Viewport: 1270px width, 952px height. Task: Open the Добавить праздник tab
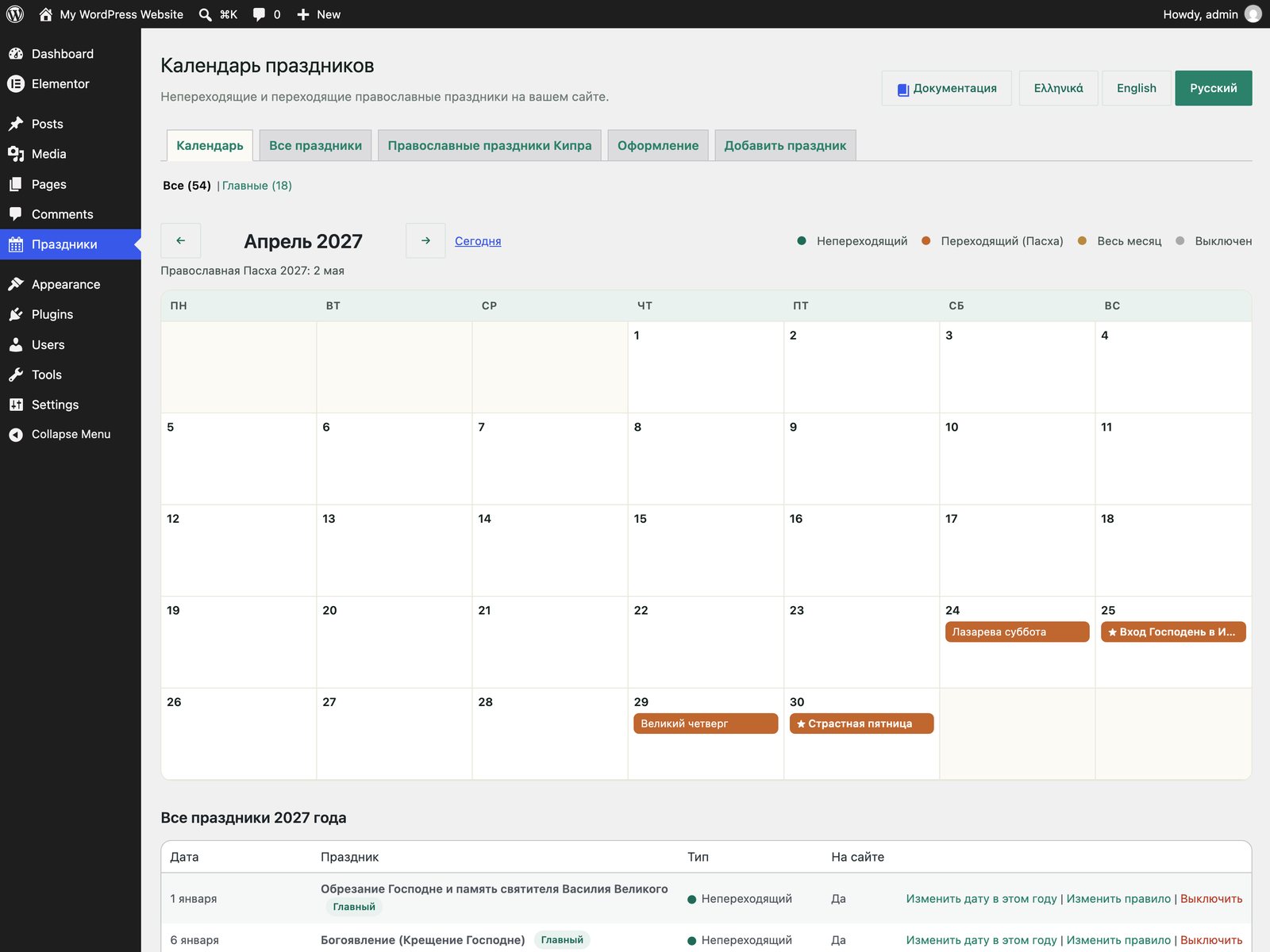pos(785,145)
